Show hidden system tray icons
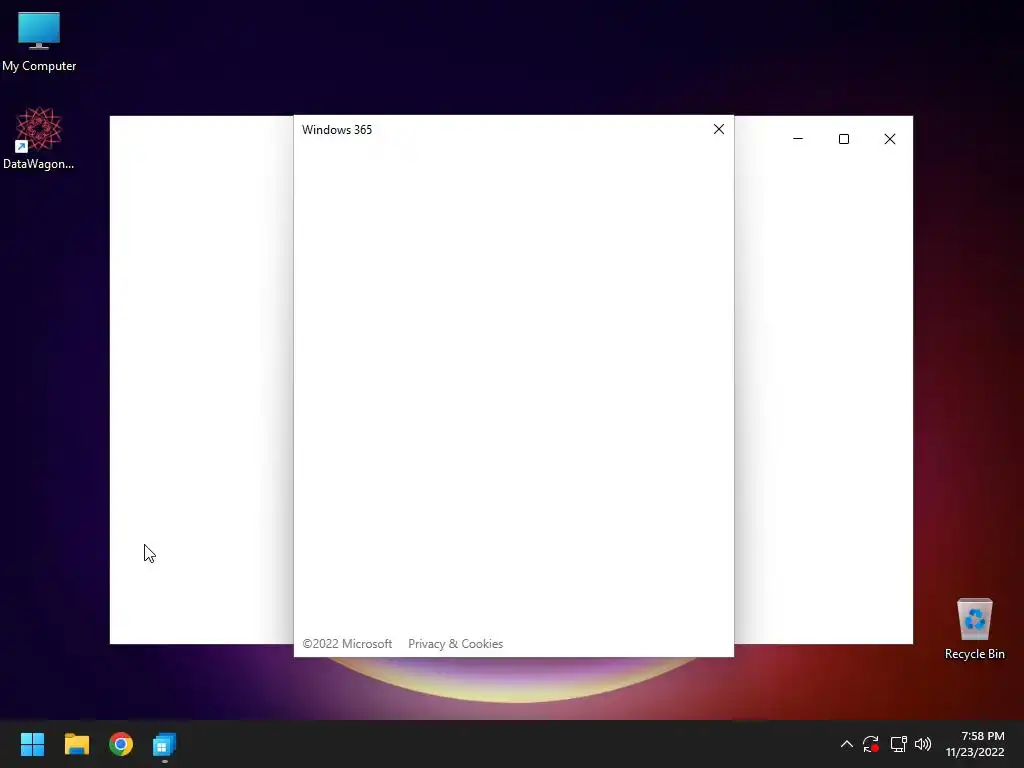 tap(846, 744)
